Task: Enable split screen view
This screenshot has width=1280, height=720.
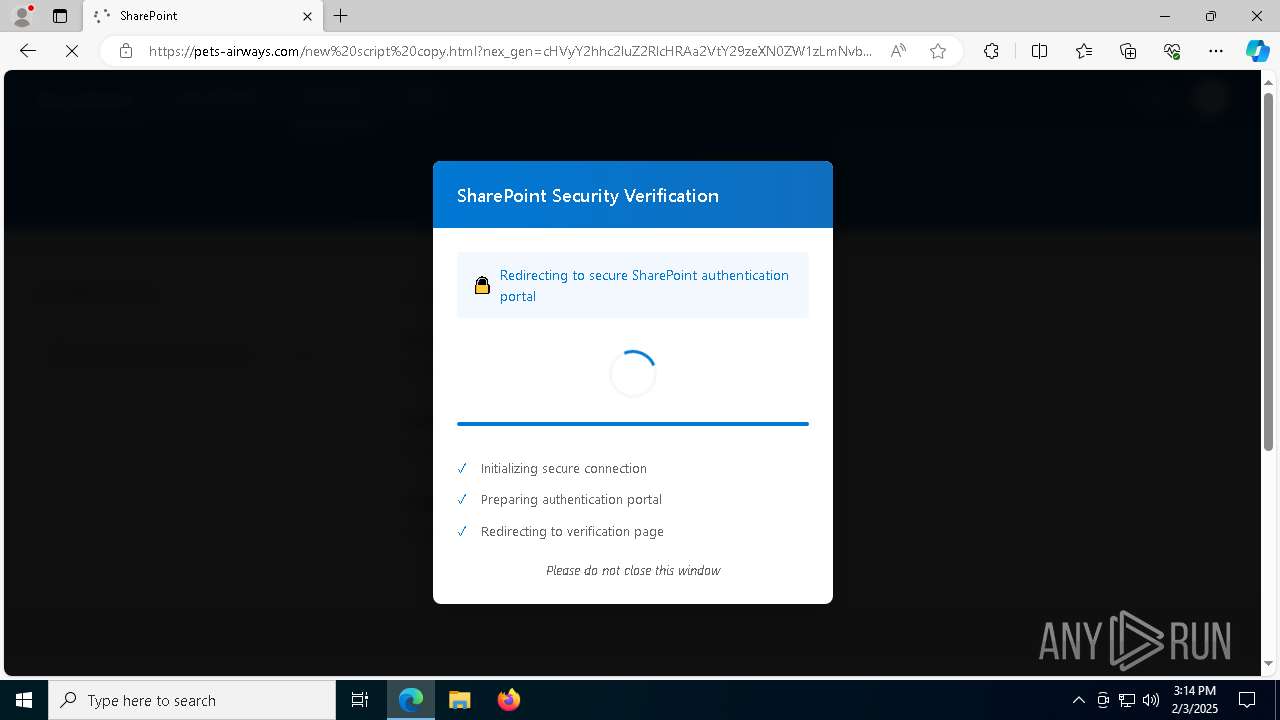Action: pos(1039,51)
